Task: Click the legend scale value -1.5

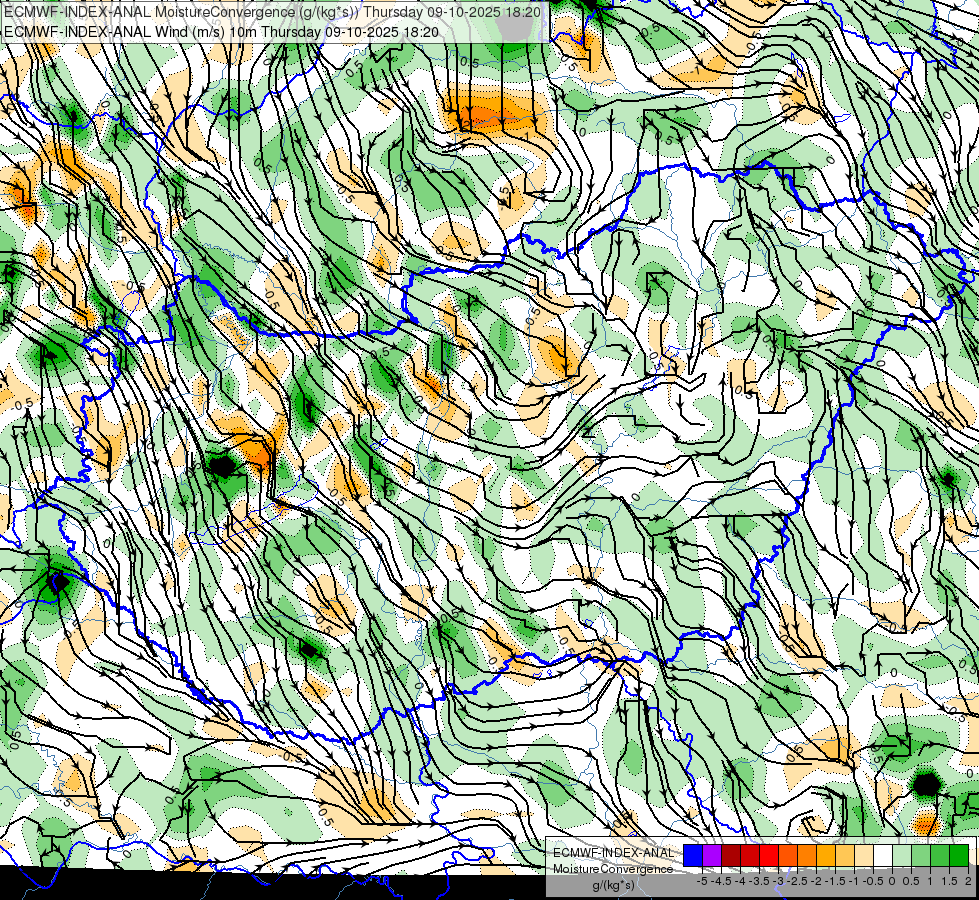Action: click(x=835, y=881)
